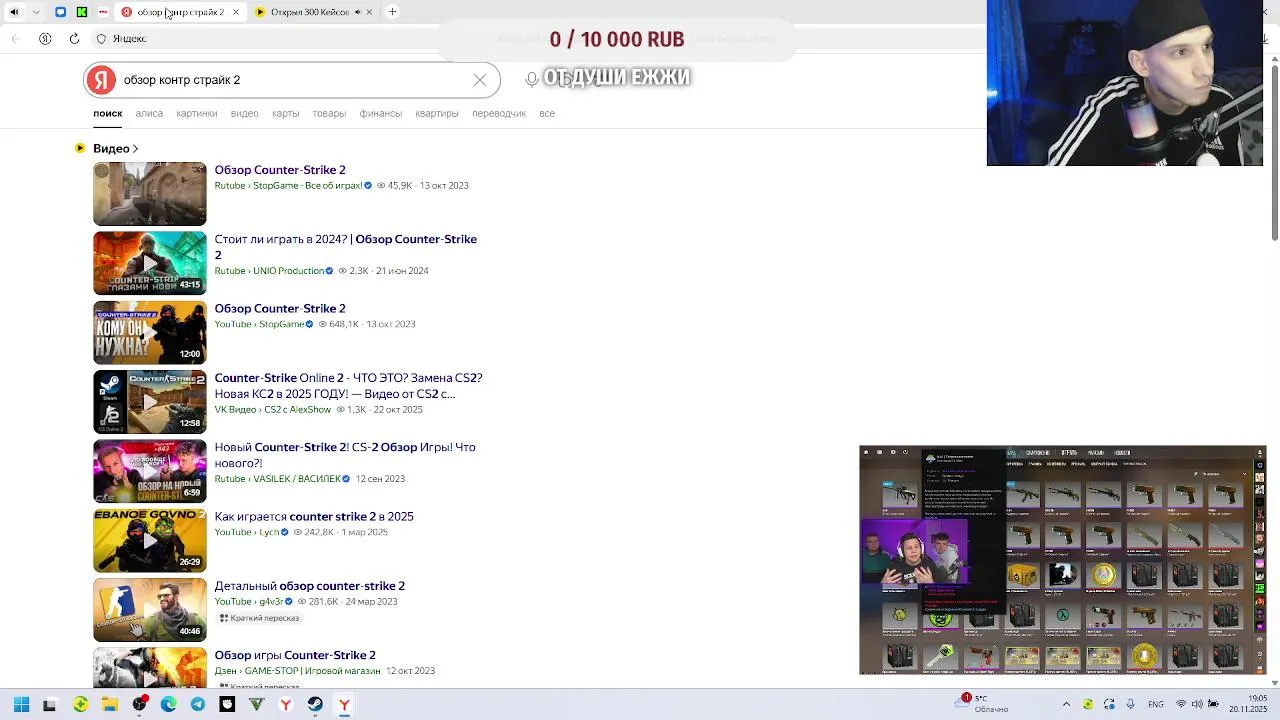The height and width of the screenshot is (720, 1280).
Task: Open Steam from the taskbar
Action: point(315,705)
